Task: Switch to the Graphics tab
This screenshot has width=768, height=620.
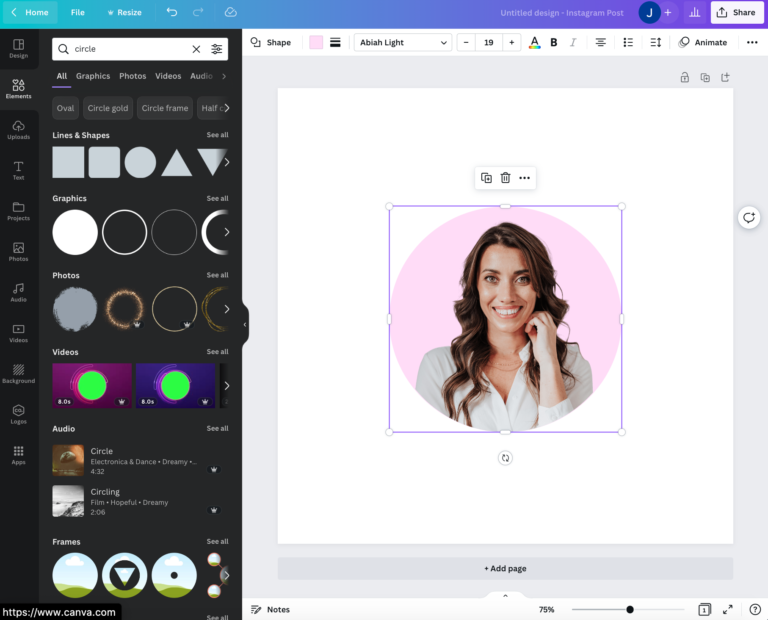Action: [x=93, y=76]
